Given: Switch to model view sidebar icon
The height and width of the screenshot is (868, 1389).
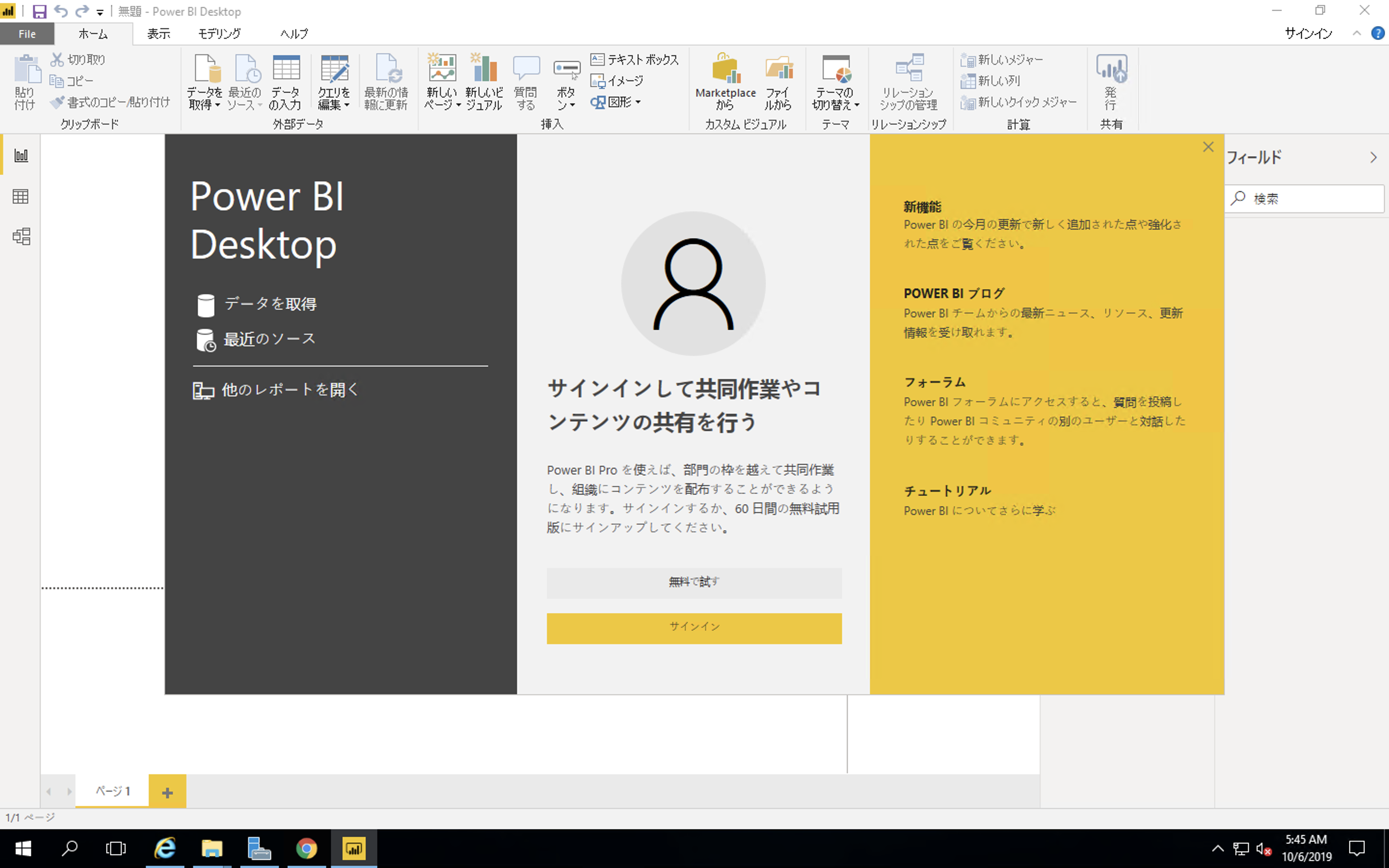Looking at the screenshot, I should [21, 236].
